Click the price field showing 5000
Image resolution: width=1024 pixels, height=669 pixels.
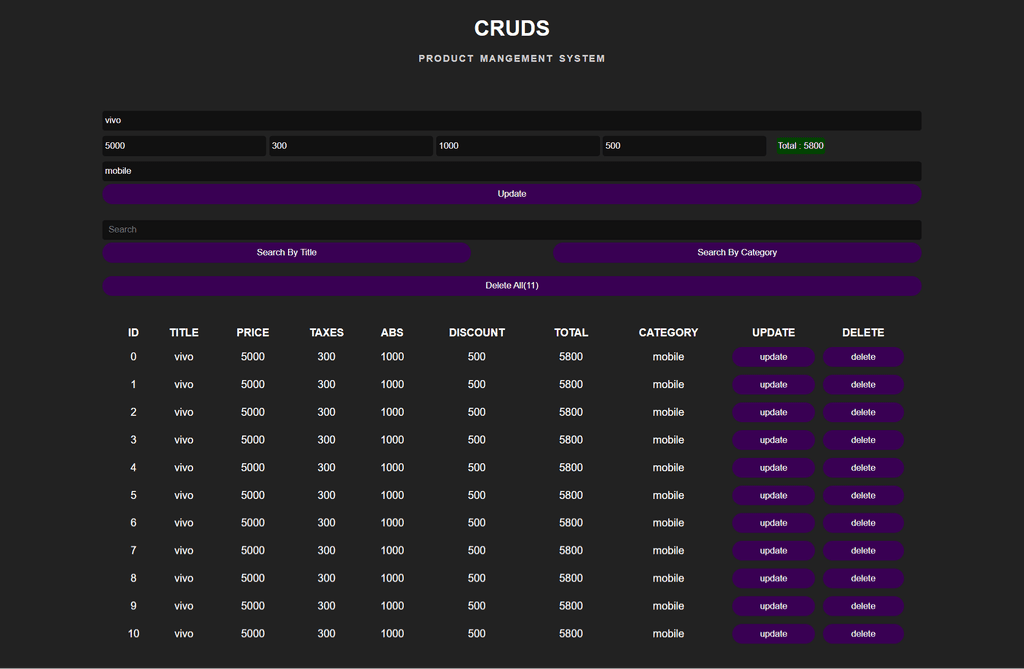pyautogui.click(x=184, y=146)
